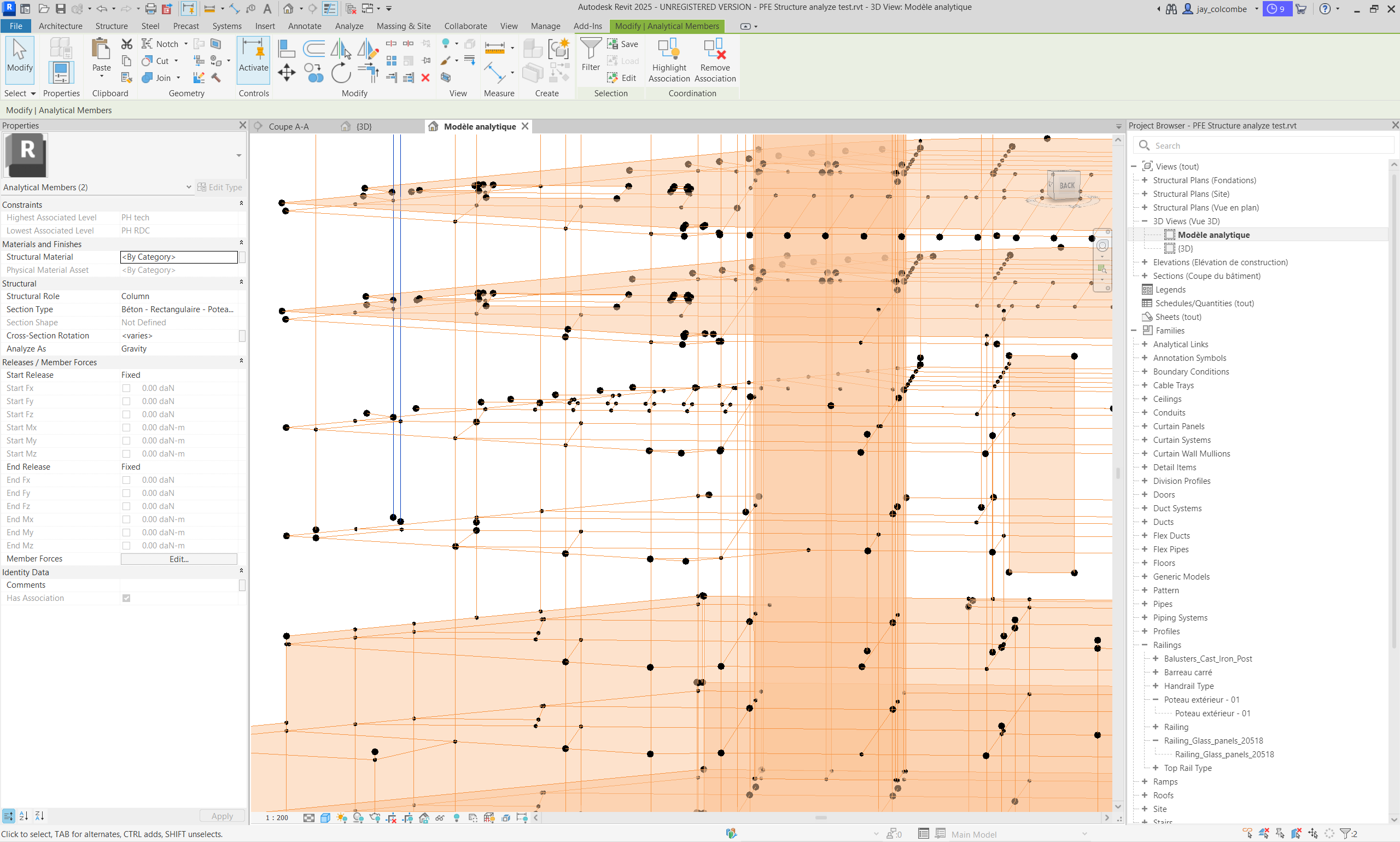1400x842 pixels.
Task: Switch to the Coupe A-A view tab
Action: [x=289, y=126]
